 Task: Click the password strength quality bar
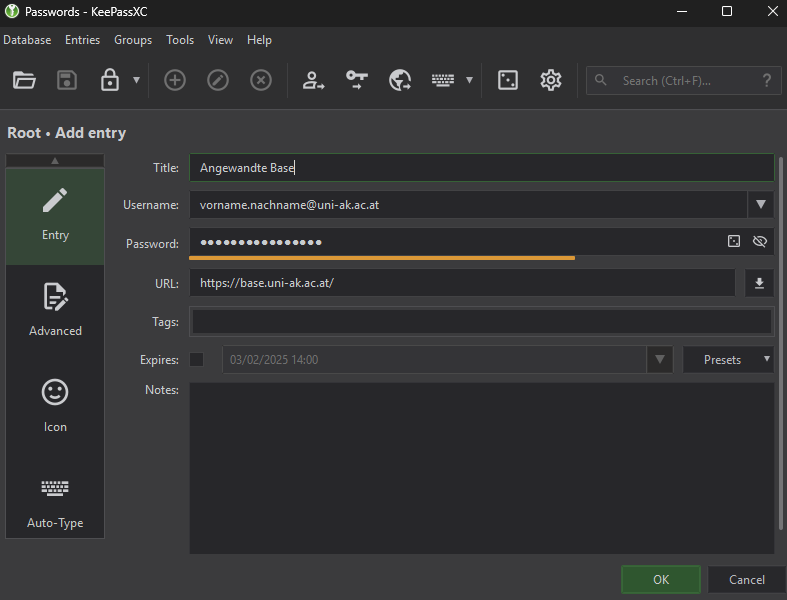382,258
